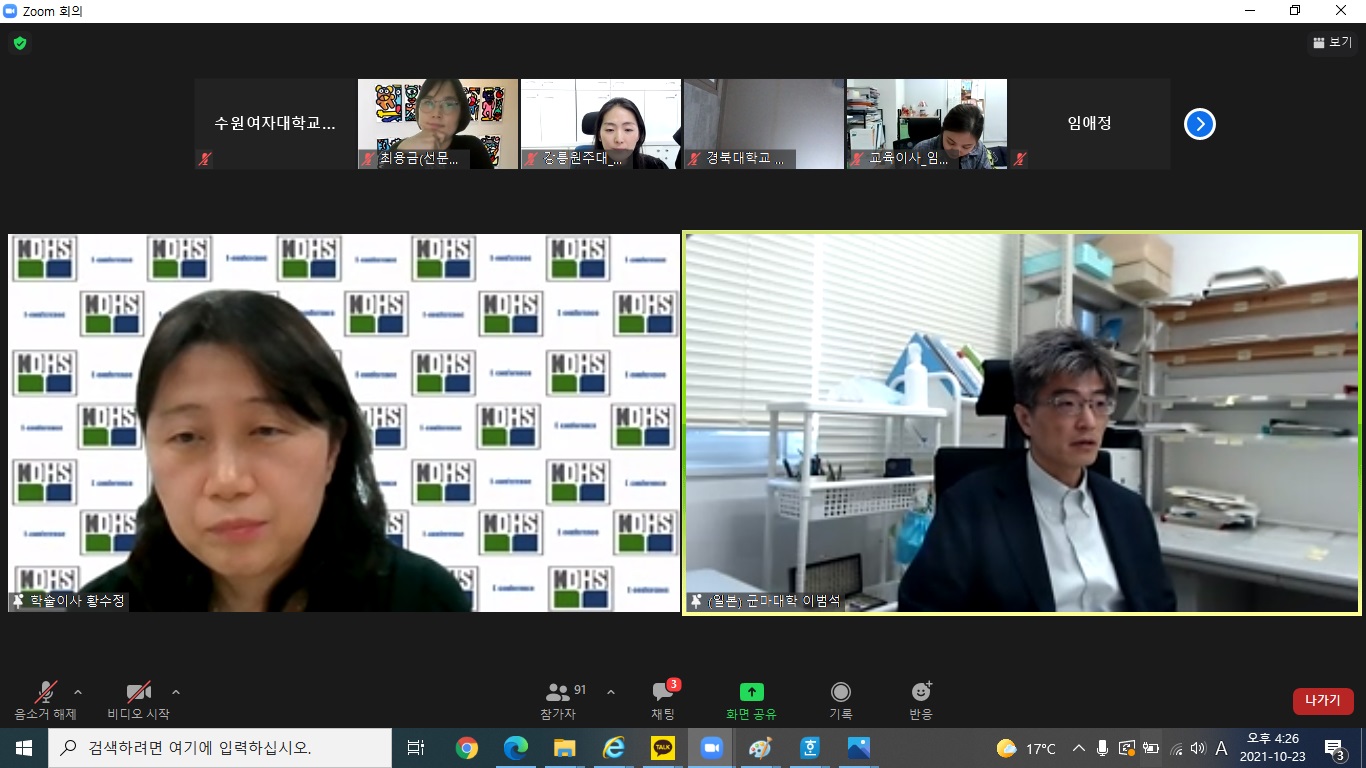The image size is (1366, 768).
Task: Open Microsoft Edge from the taskbar
Action: 516,748
